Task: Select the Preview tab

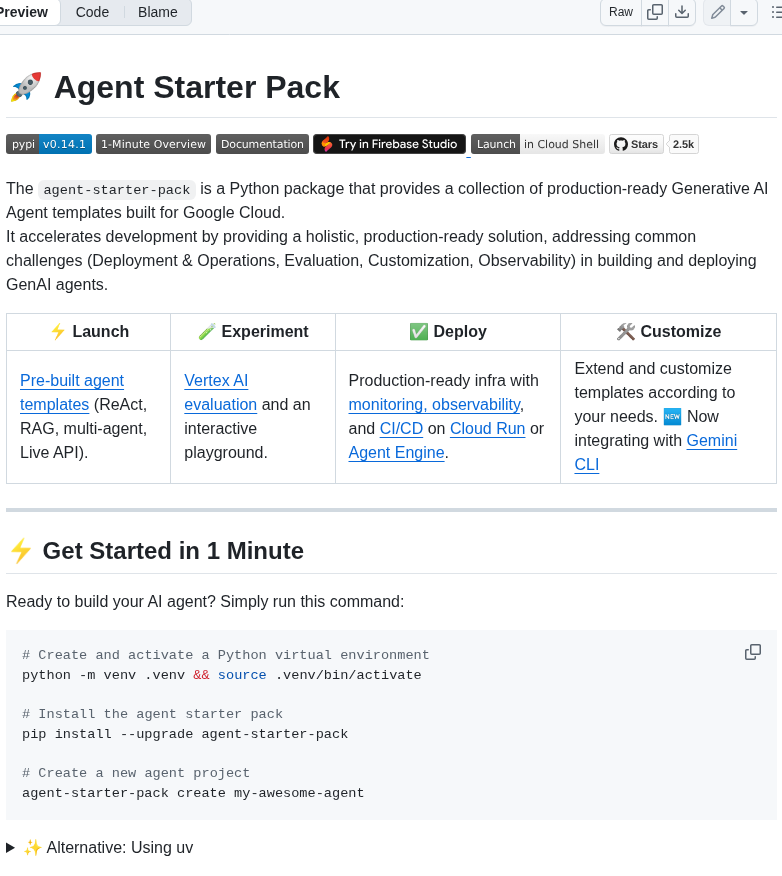Action: [x=22, y=12]
